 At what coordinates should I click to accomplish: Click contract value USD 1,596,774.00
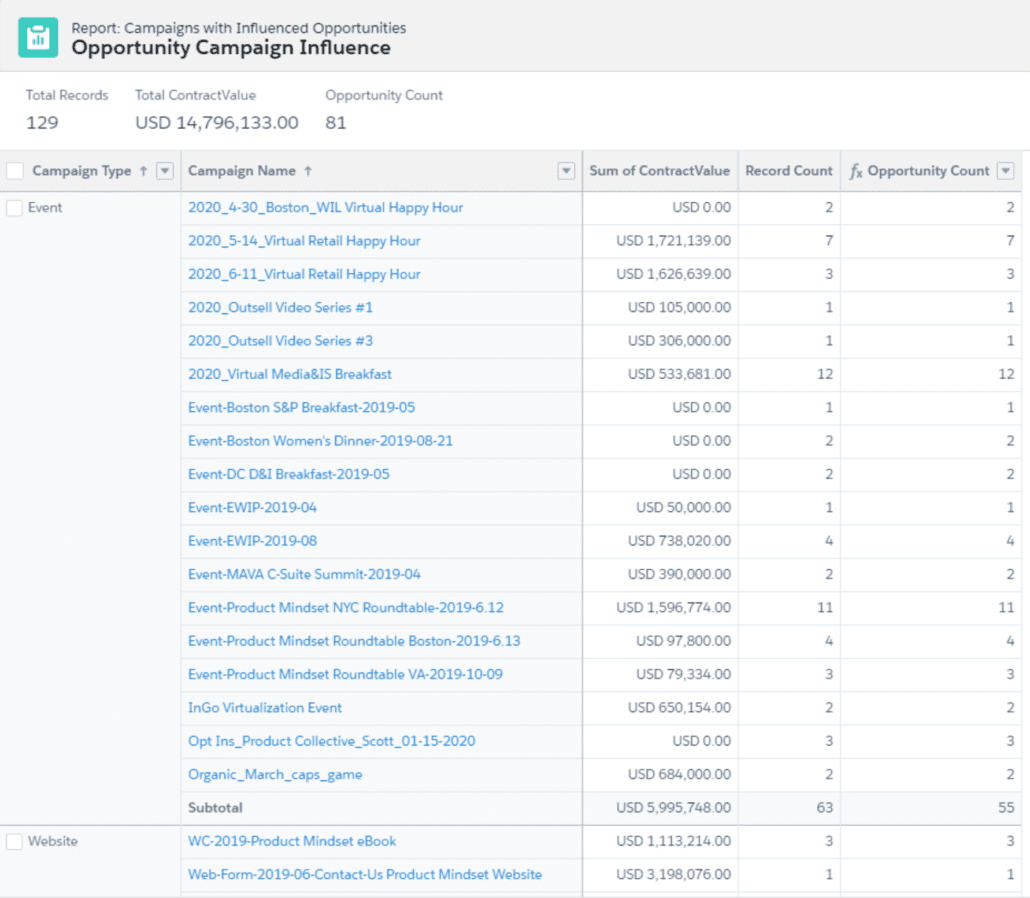[673, 608]
